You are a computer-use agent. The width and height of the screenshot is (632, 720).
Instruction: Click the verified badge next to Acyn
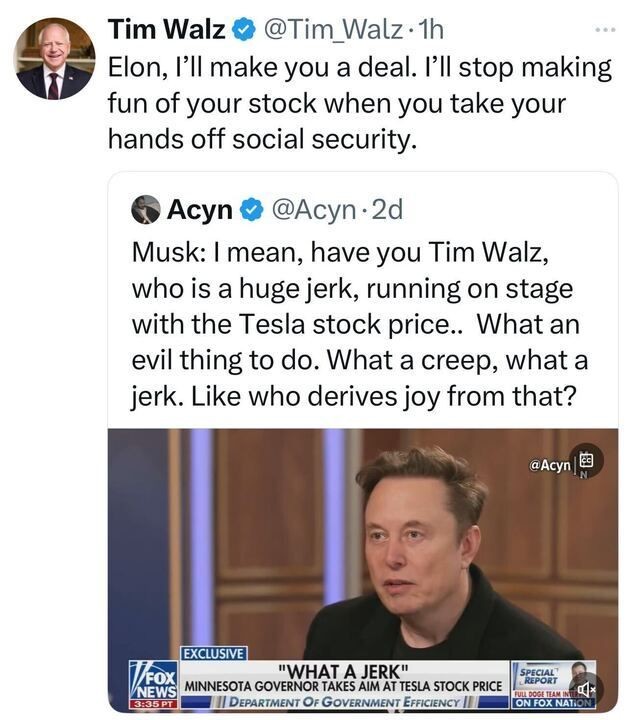point(253,210)
